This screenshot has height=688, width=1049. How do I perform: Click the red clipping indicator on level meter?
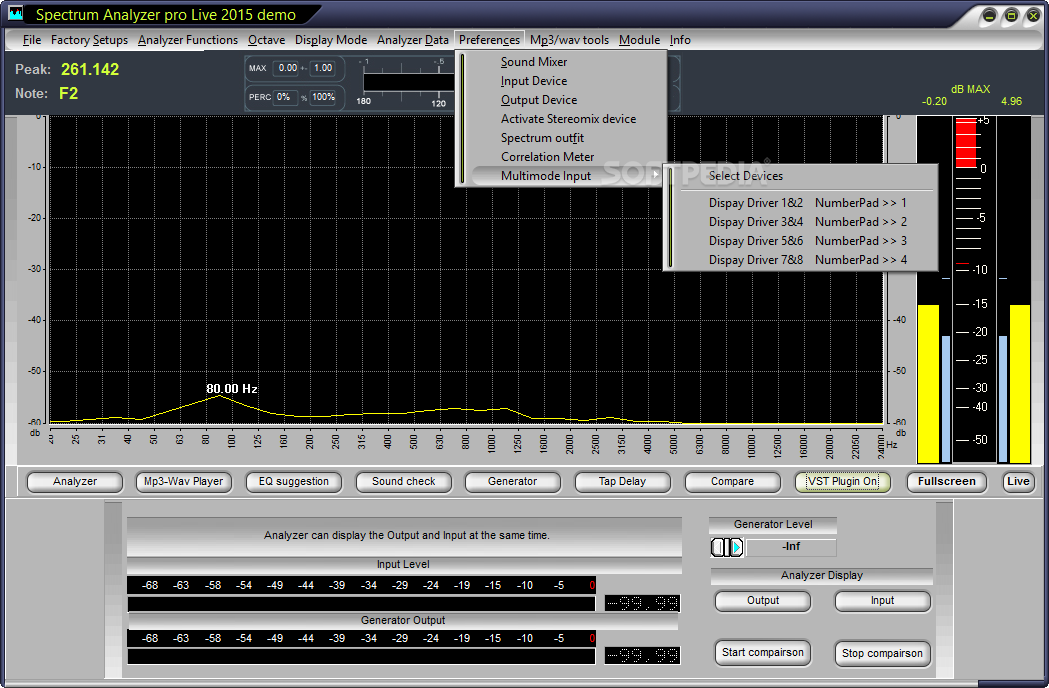(x=966, y=143)
